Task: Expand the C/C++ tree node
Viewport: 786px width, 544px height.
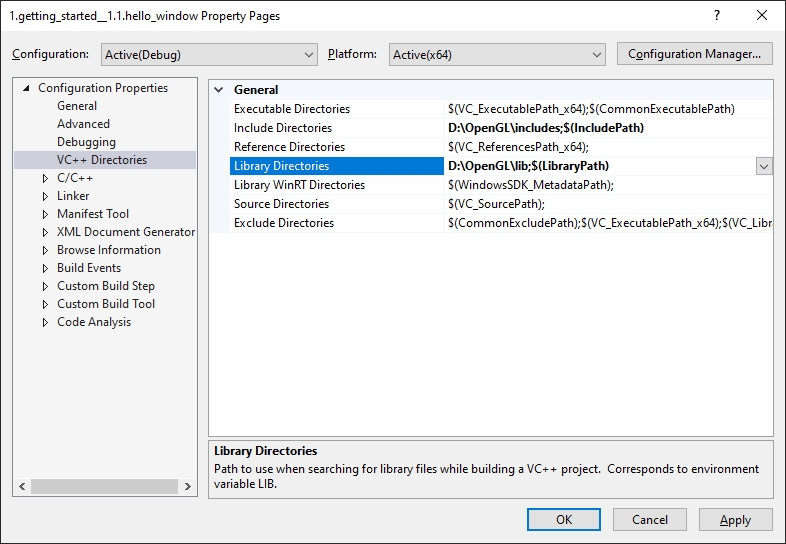Action: [45, 178]
